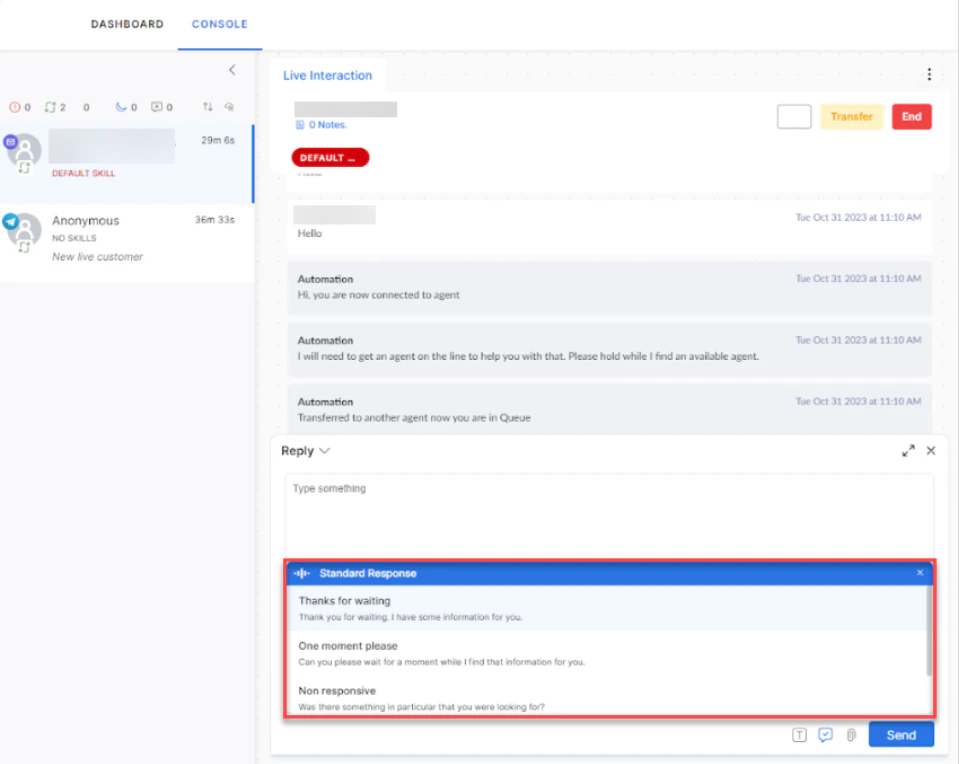Open the three-dot options menu

[x=929, y=74]
